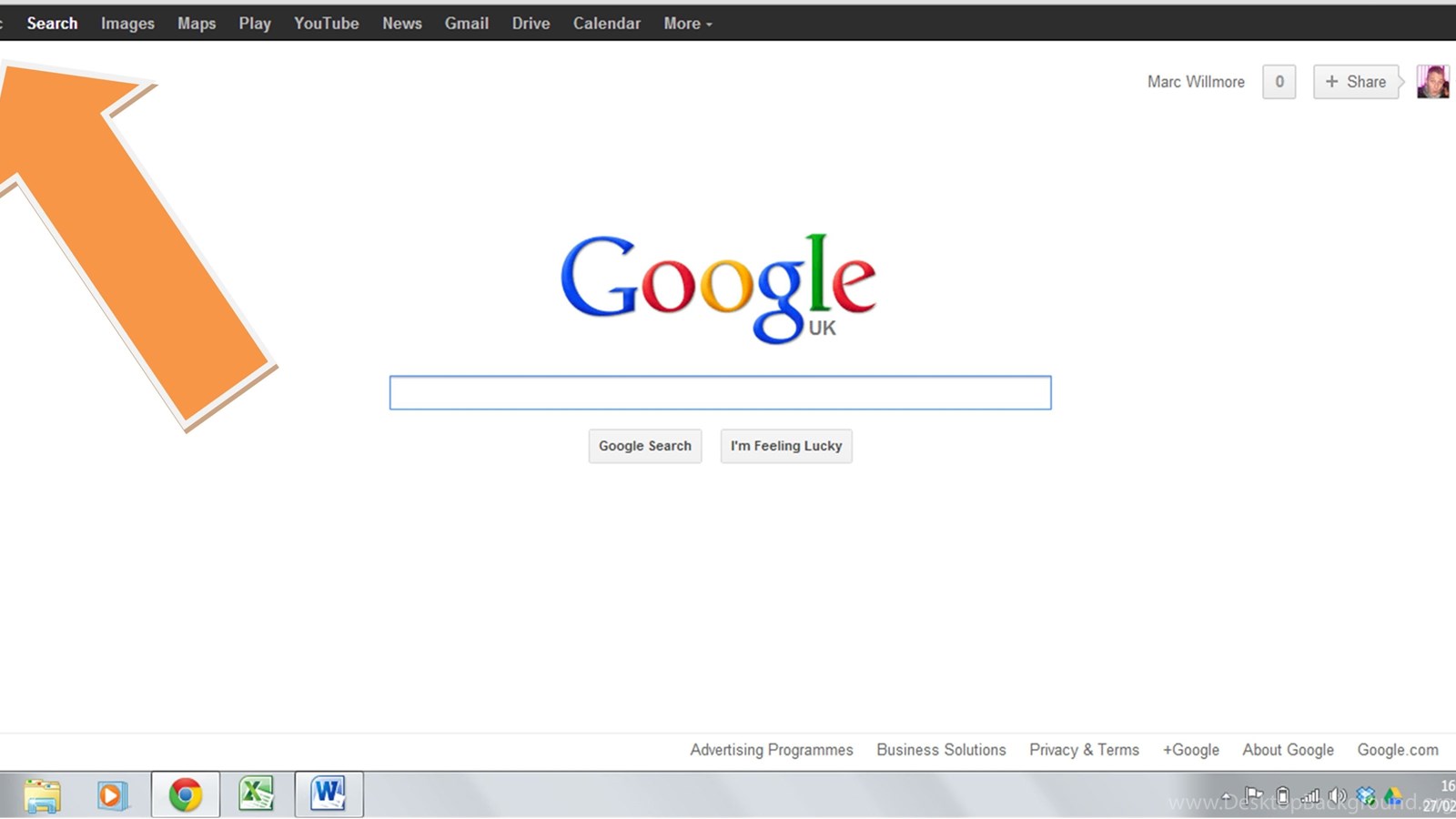The width and height of the screenshot is (1456, 819).
Task: Go to Google.com via footer link
Action: click(1398, 750)
